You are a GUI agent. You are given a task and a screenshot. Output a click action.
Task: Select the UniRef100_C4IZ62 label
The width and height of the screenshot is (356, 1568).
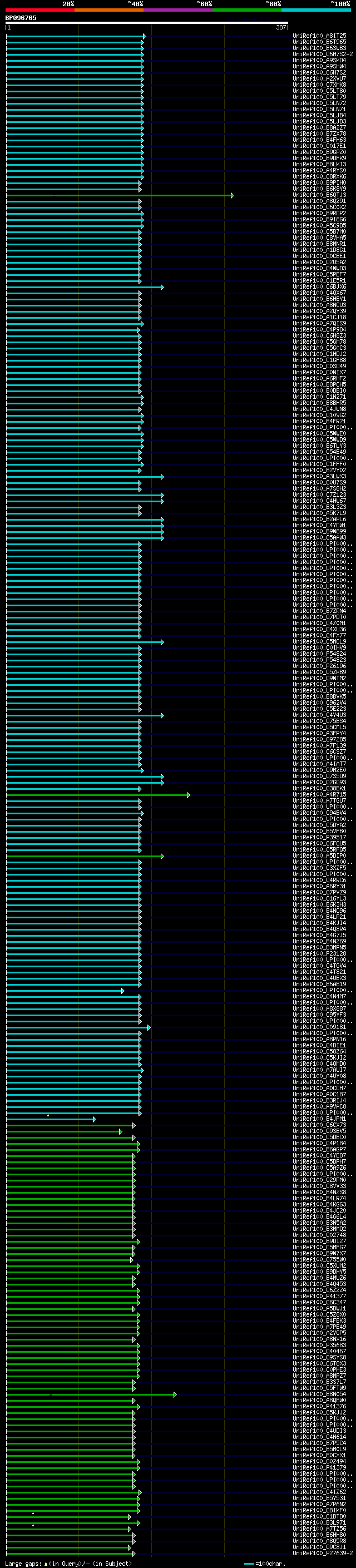[x=319, y=1492]
